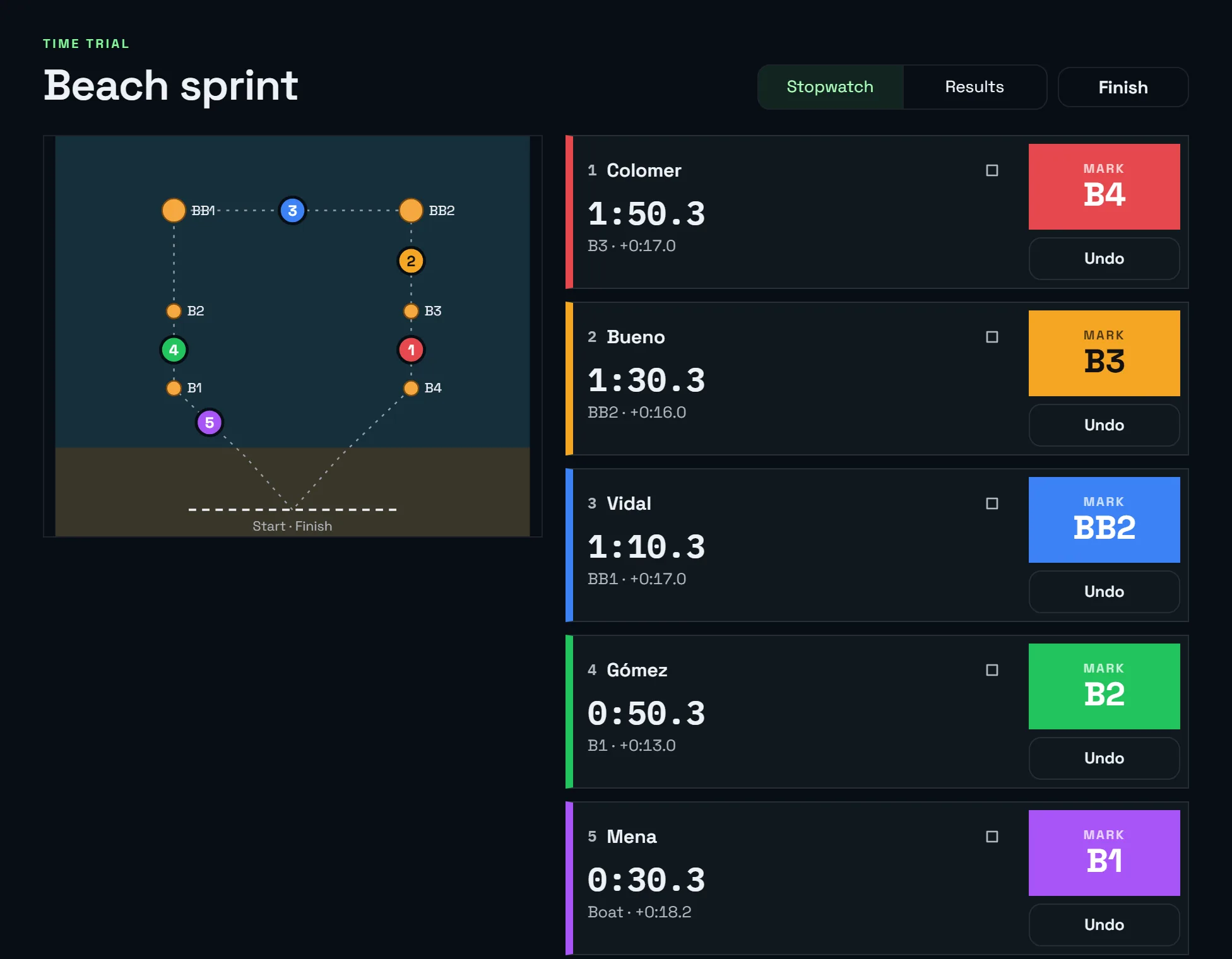Switch to the Stopwatch tab
Image resolution: width=1232 pixels, height=959 pixels.
[830, 87]
